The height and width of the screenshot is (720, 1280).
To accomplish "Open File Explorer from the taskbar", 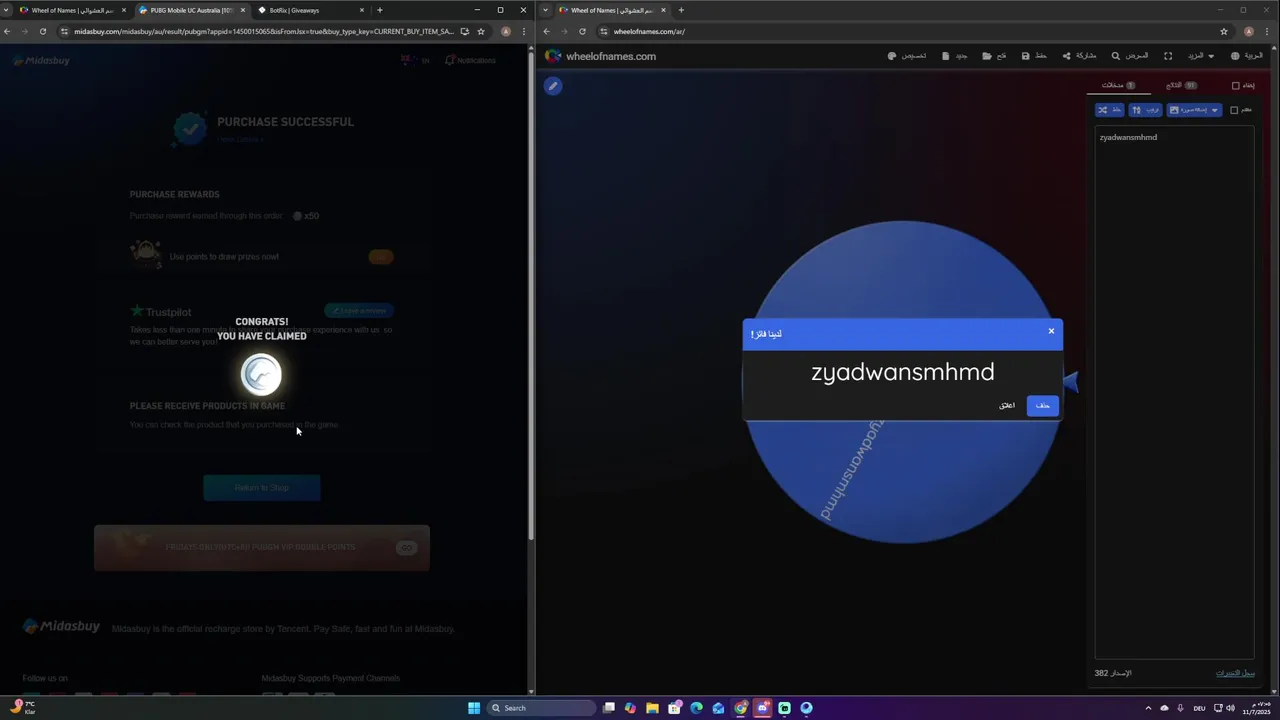I will pos(652,708).
